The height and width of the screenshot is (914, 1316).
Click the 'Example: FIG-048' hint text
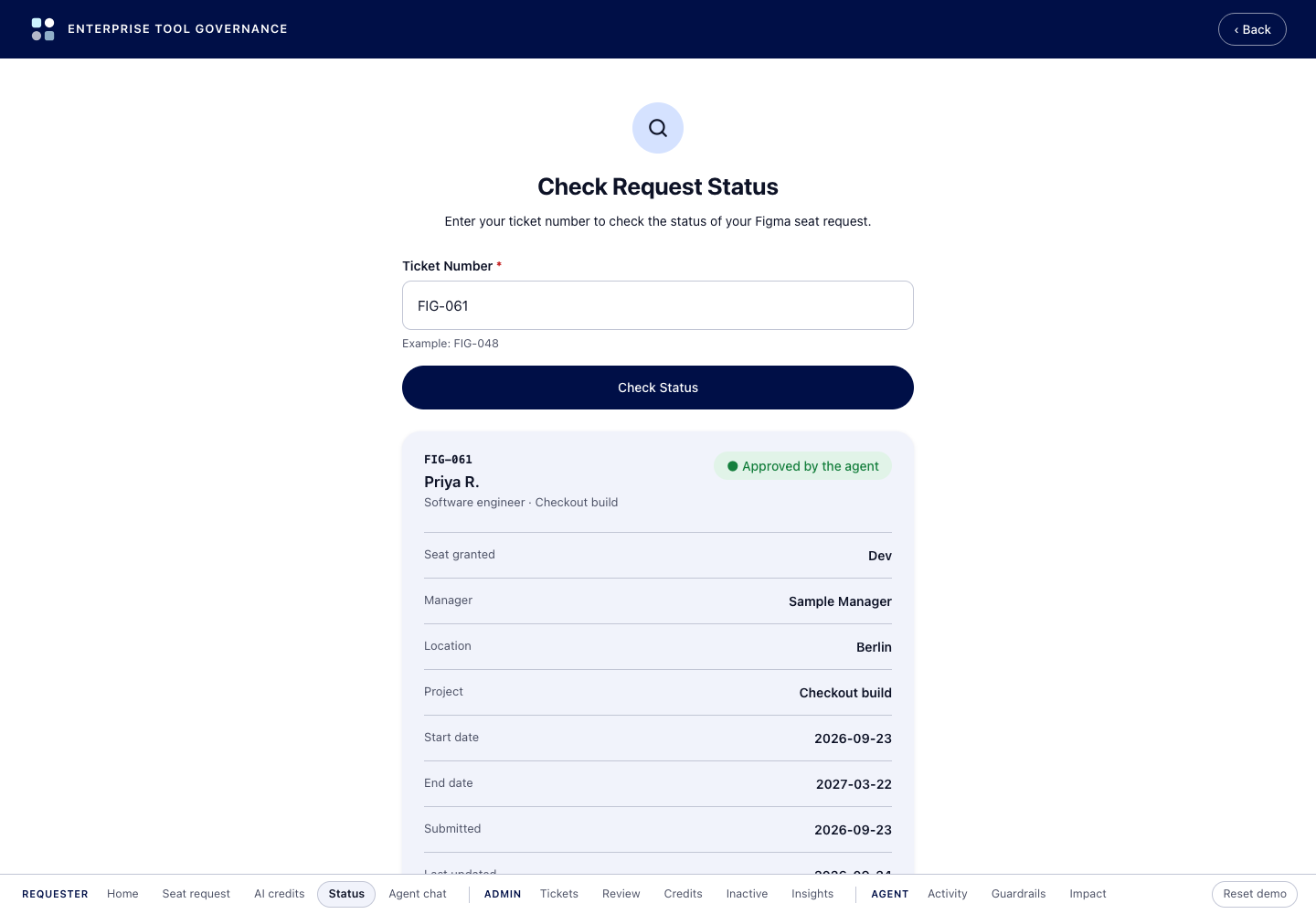[451, 344]
